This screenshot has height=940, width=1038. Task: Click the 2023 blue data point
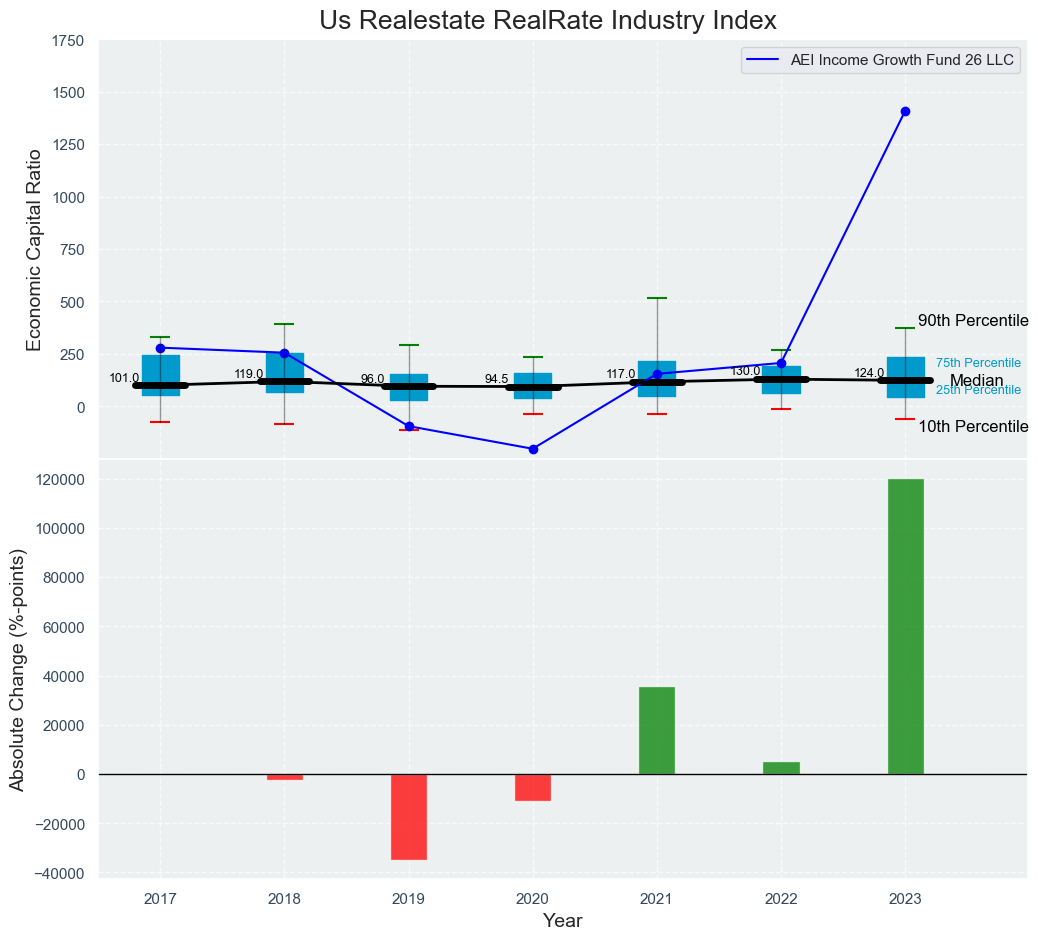coord(905,111)
